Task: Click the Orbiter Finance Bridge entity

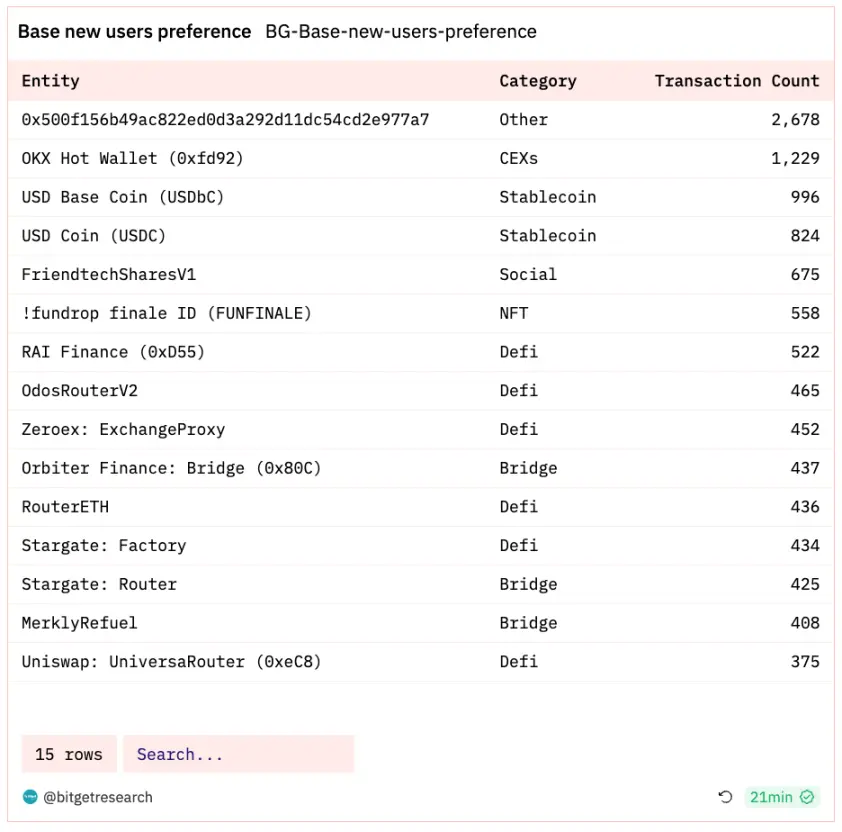Action: point(171,468)
